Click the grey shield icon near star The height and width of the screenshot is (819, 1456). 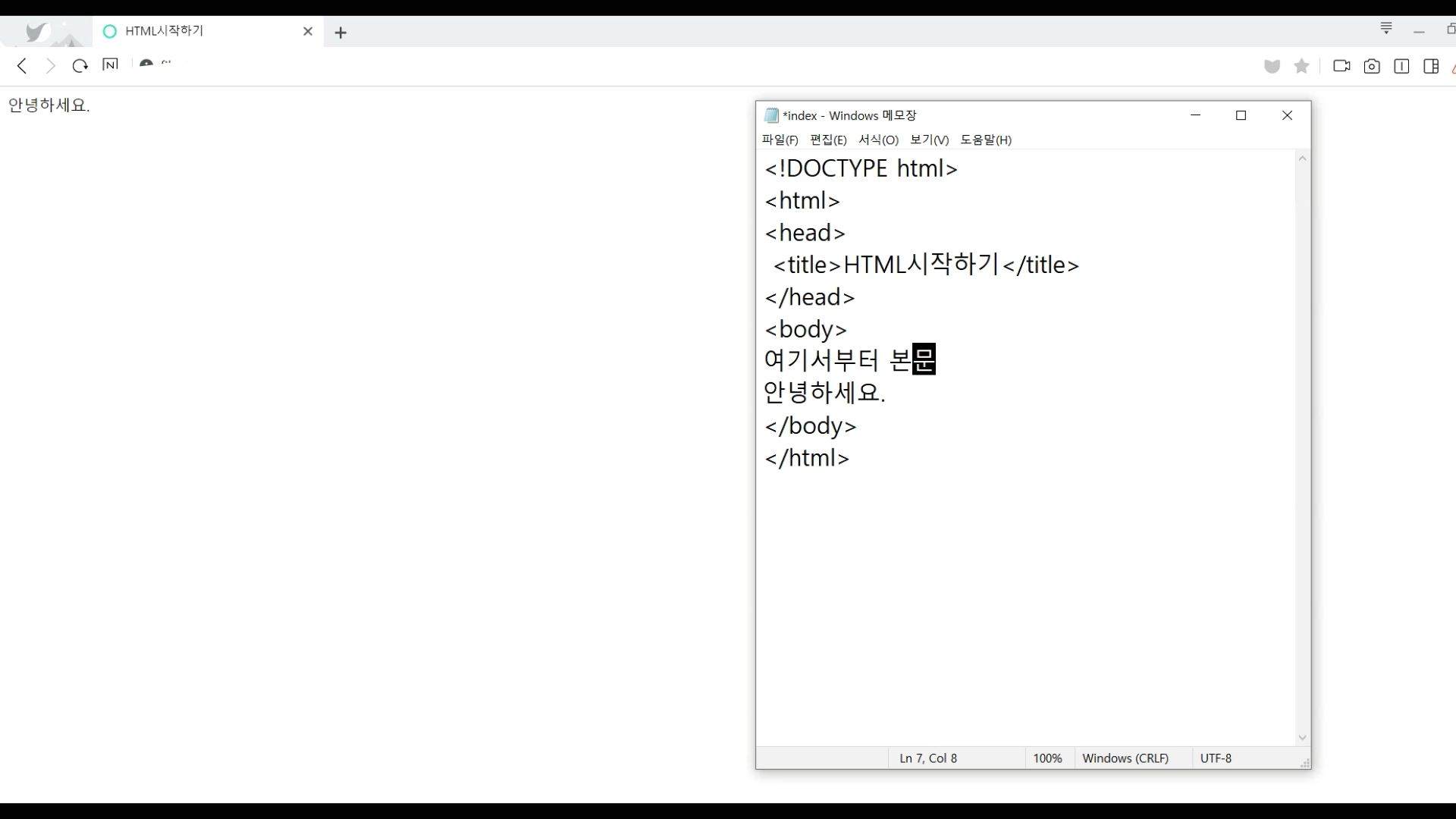coord(1272,67)
